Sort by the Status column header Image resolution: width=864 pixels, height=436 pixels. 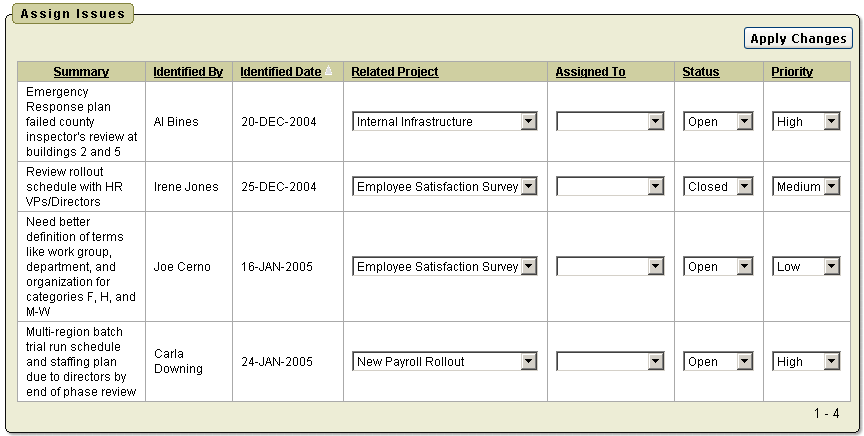pos(700,72)
